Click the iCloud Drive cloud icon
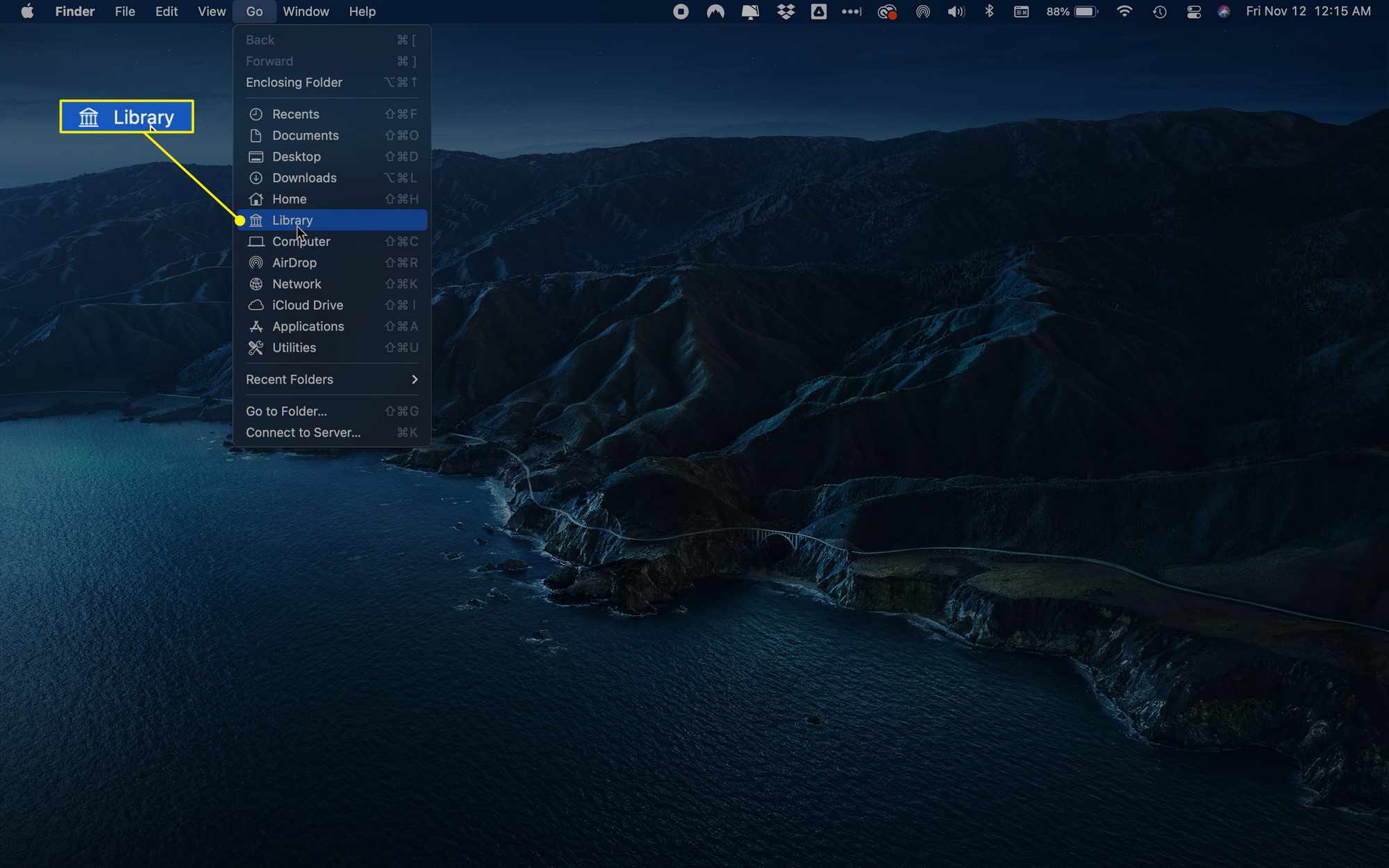The width and height of the screenshot is (1389, 868). (x=256, y=305)
